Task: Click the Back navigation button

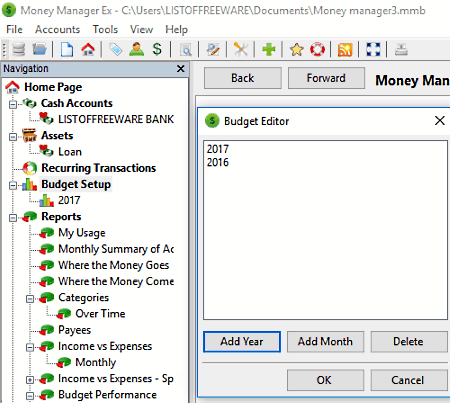Action: pyautogui.click(x=243, y=78)
